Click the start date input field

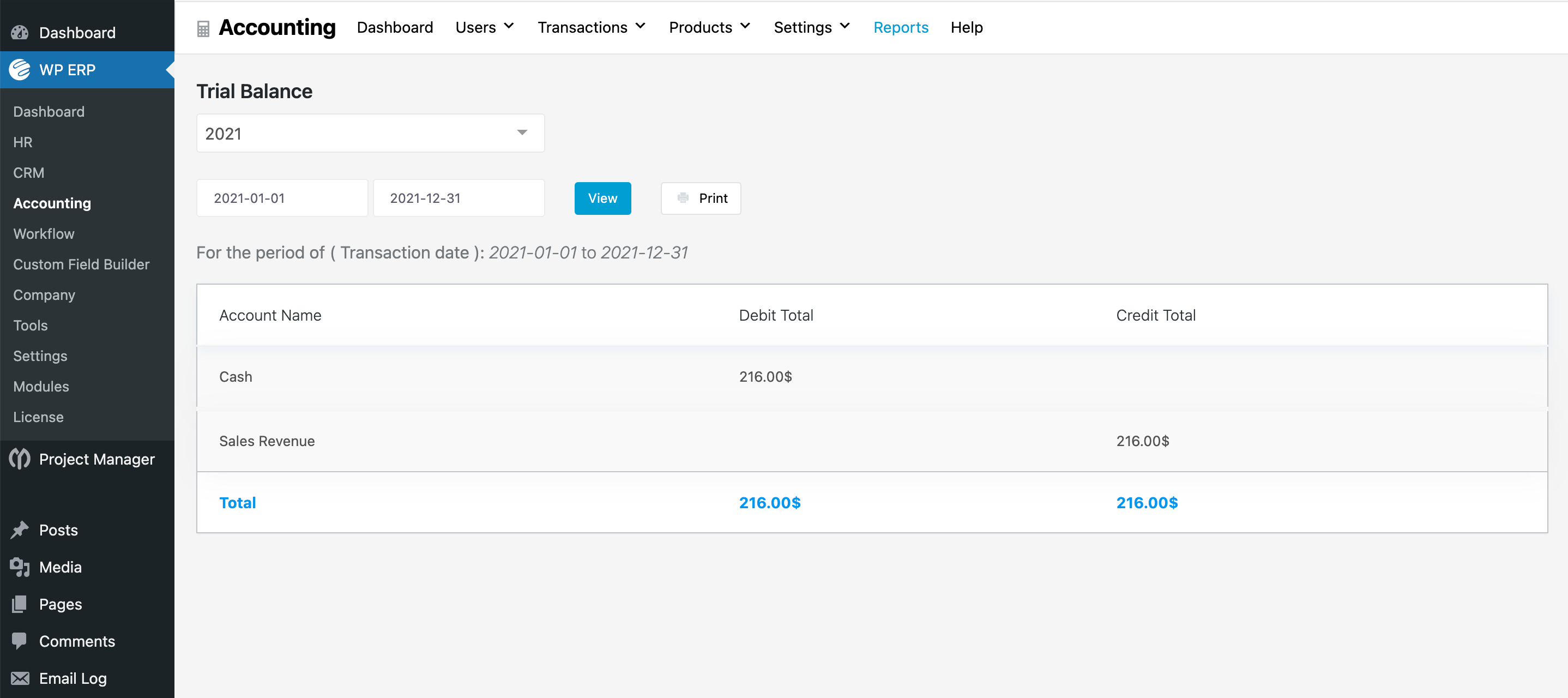(281, 198)
